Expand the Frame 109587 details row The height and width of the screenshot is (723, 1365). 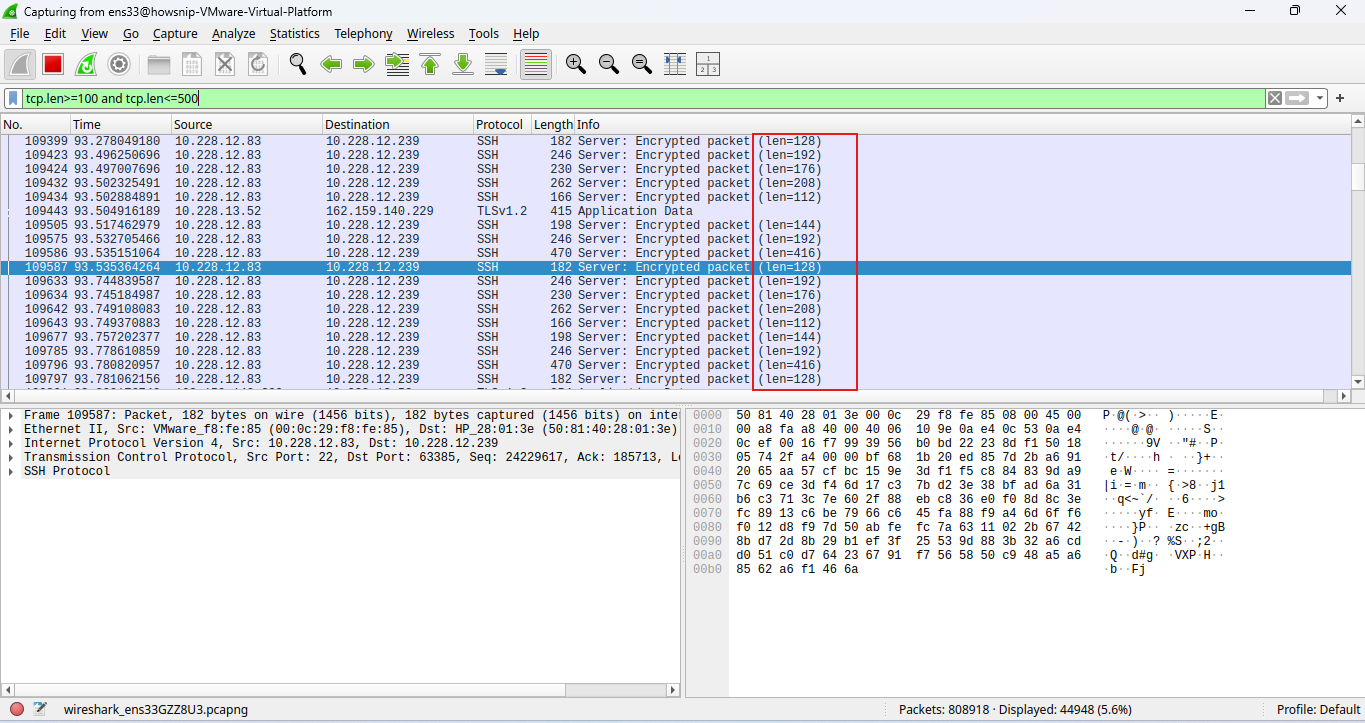(10, 415)
